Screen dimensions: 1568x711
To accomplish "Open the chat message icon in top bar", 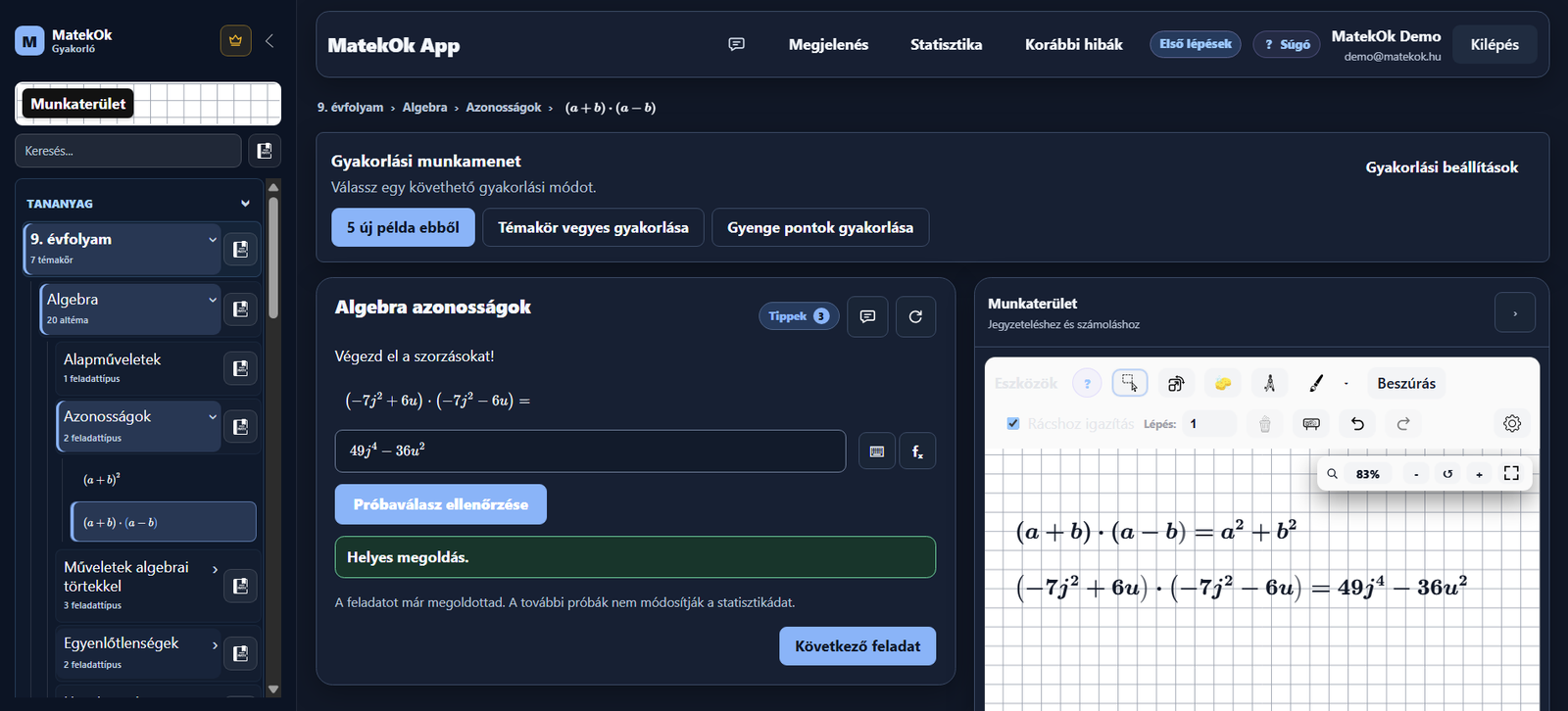I will (737, 44).
